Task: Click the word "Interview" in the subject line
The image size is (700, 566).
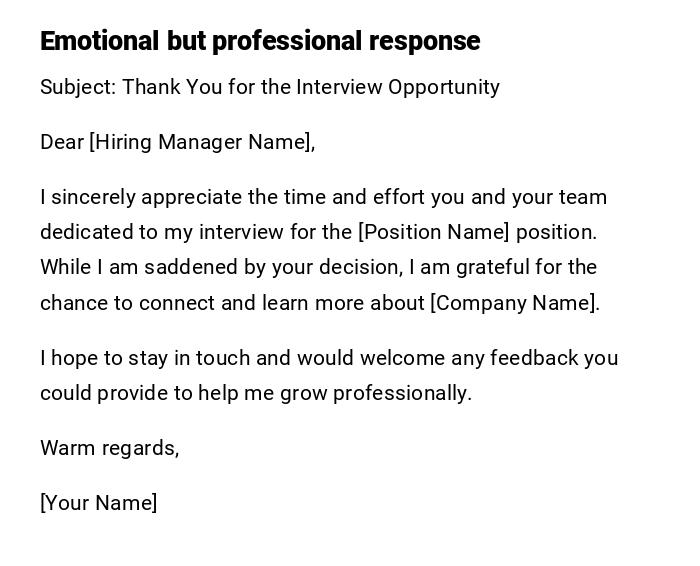Action: [339, 87]
